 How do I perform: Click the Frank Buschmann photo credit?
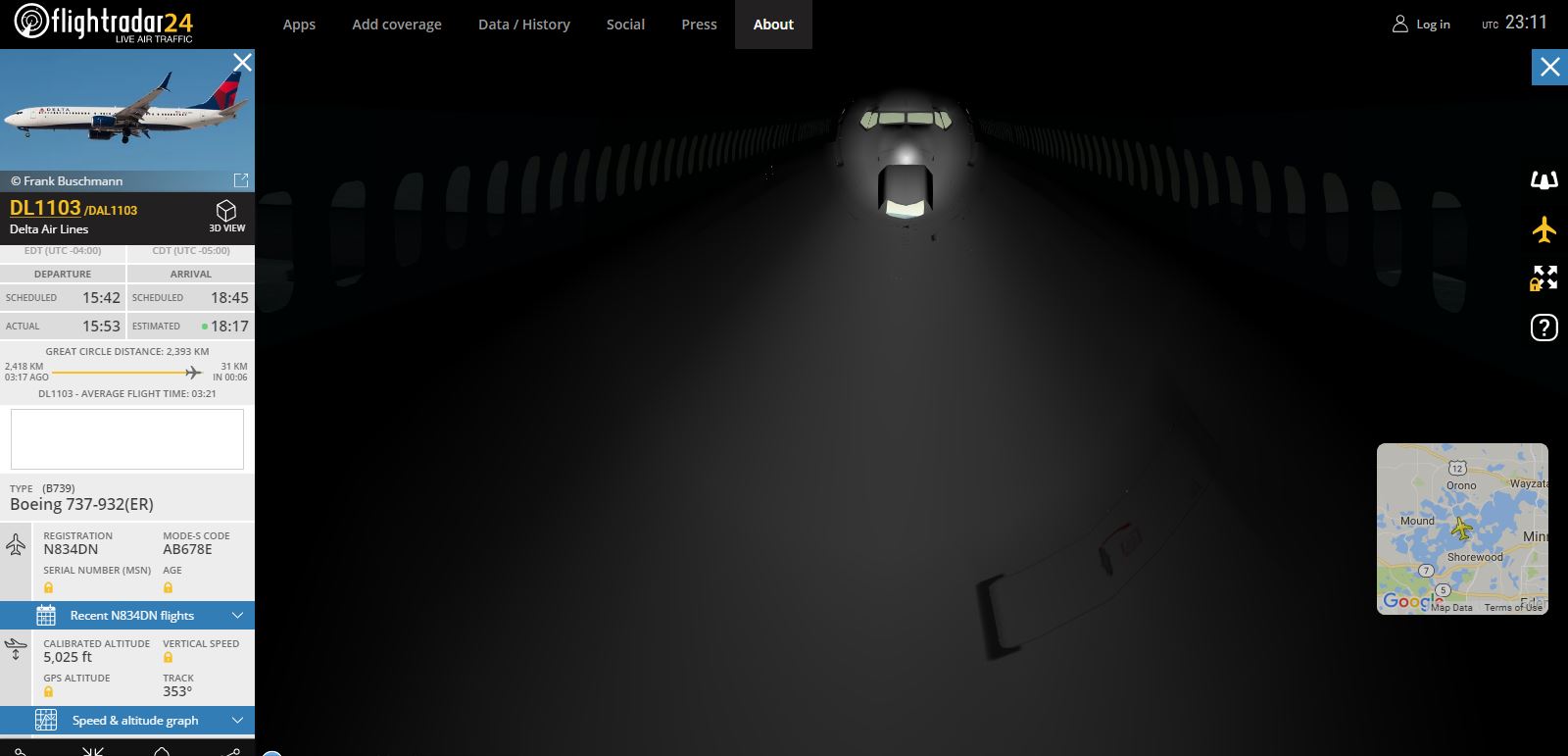(x=67, y=181)
